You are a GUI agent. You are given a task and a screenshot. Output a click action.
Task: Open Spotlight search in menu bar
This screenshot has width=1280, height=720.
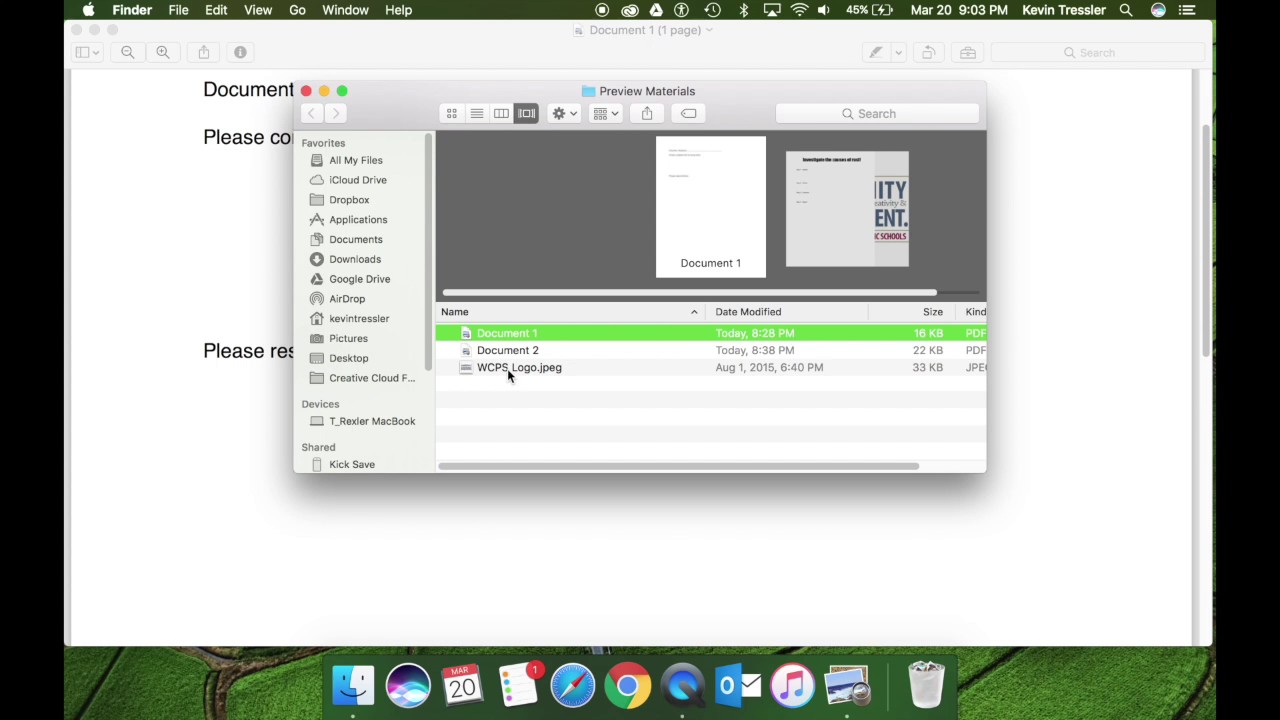pyautogui.click(x=1126, y=10)
